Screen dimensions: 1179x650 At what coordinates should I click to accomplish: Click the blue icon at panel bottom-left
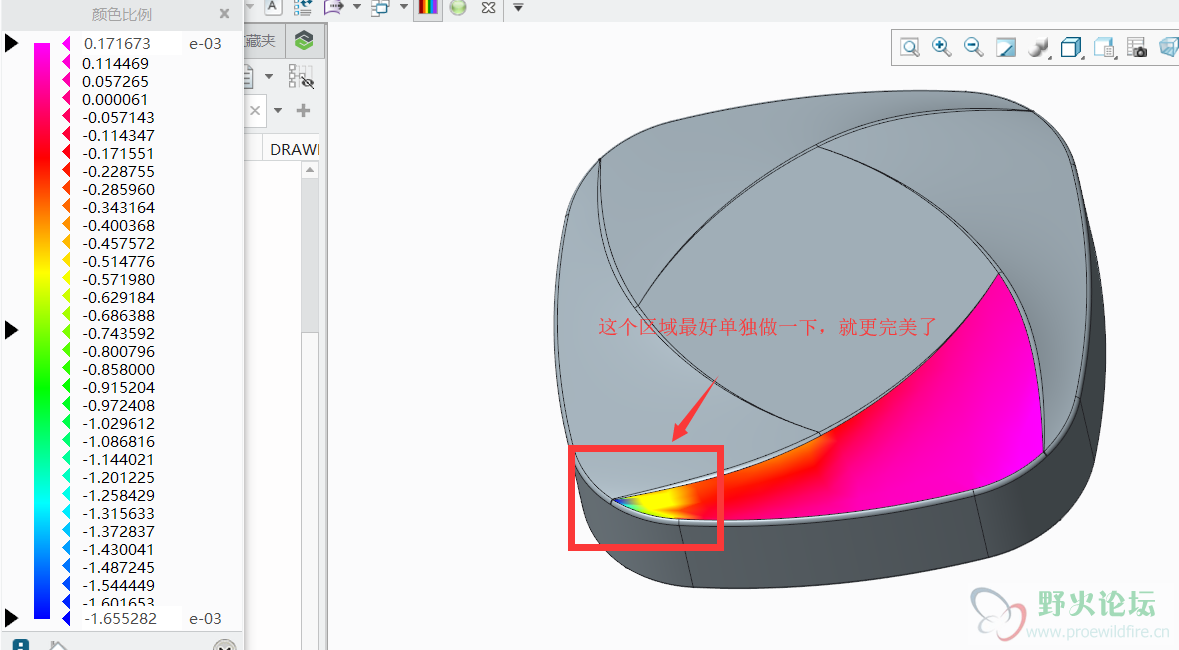click(21, 645)
